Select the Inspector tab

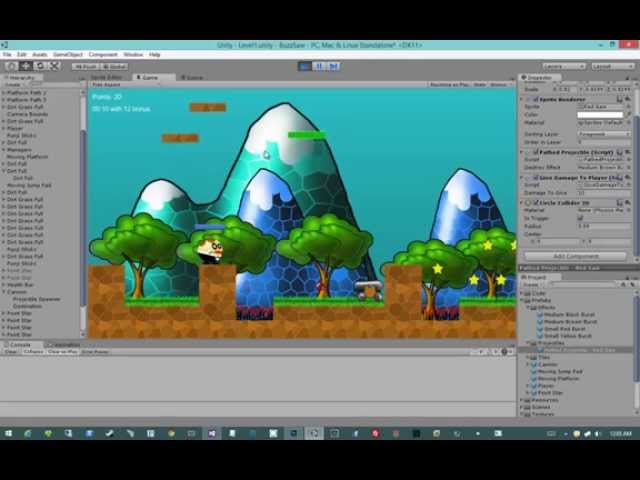pos(540,77)
